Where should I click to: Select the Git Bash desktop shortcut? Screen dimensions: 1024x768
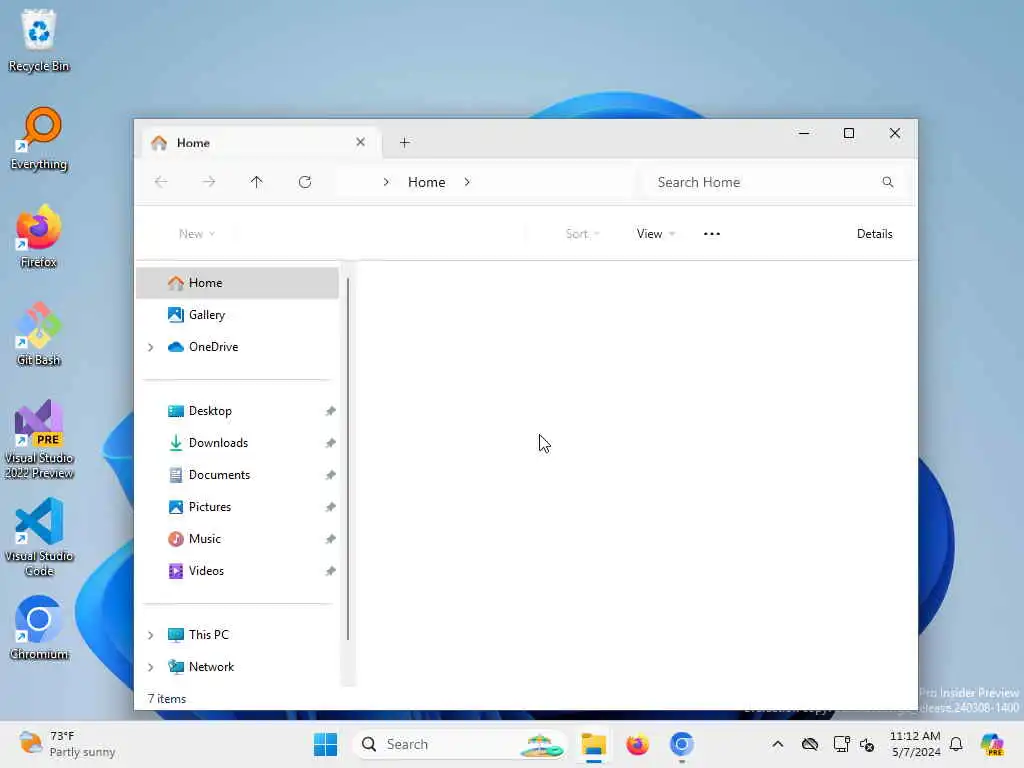[39, 334]
